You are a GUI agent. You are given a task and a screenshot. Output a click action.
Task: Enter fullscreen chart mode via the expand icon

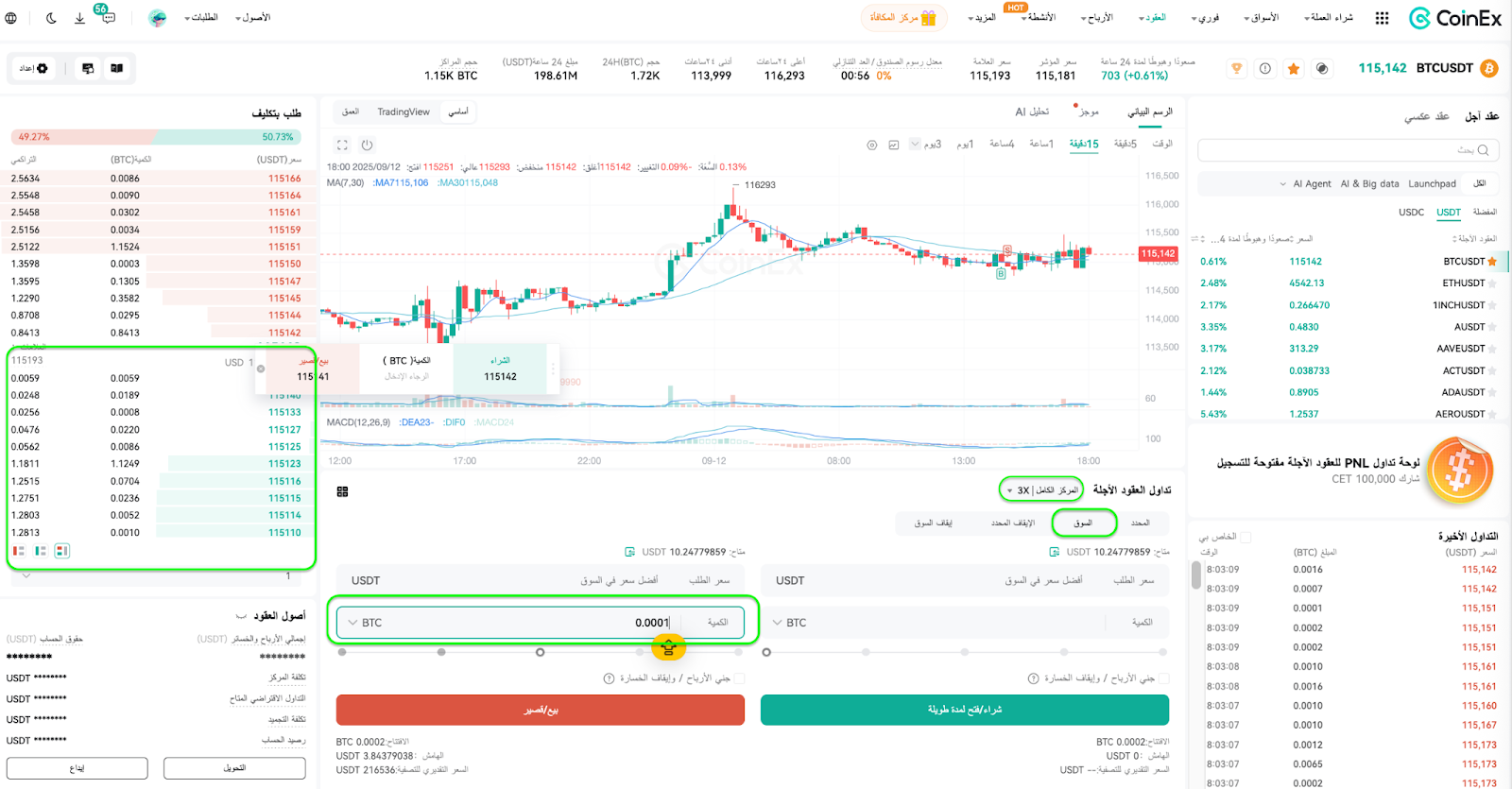point(342,145)
